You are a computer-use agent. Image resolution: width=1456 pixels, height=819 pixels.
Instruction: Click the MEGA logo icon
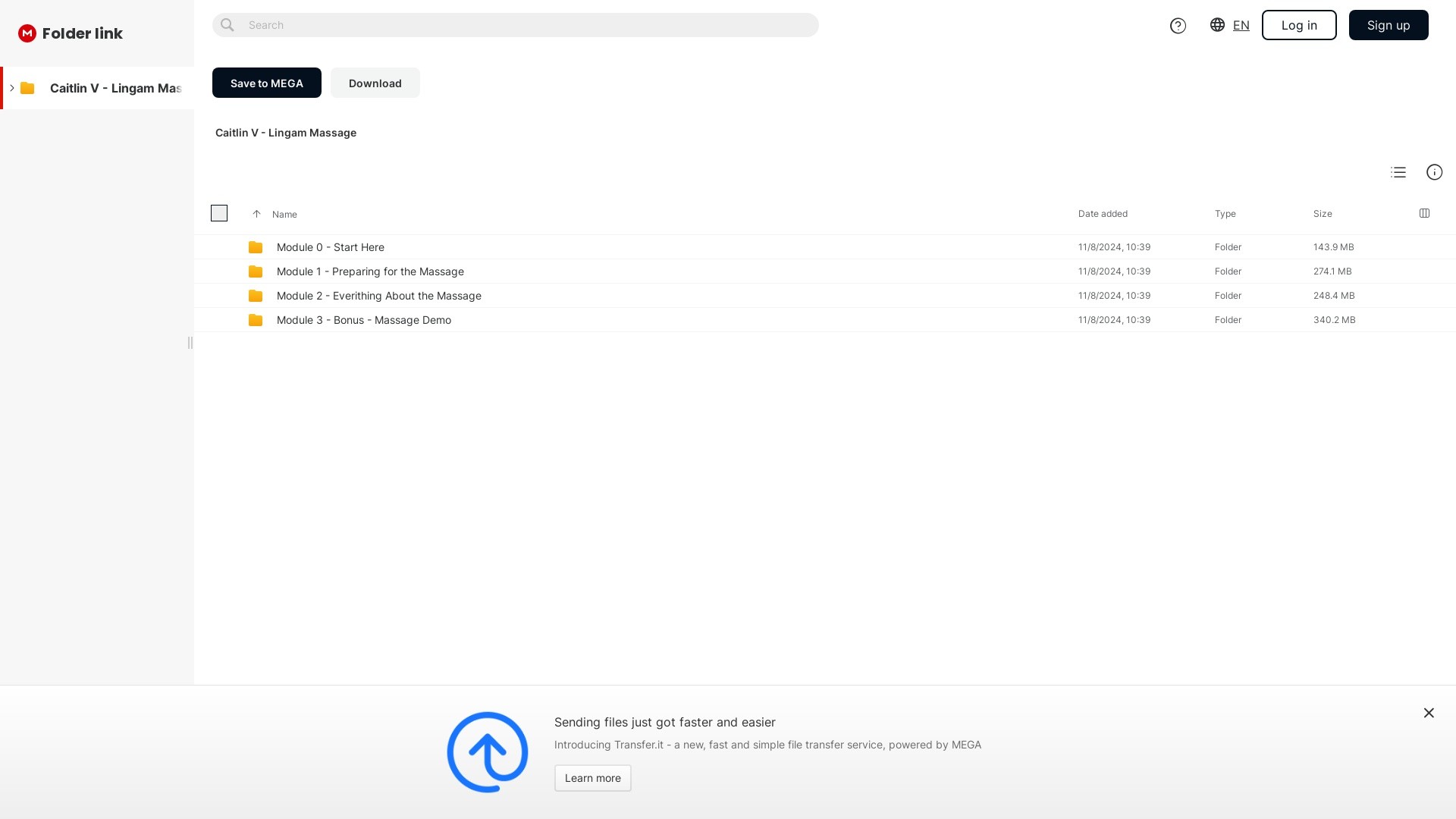[27, 33]
